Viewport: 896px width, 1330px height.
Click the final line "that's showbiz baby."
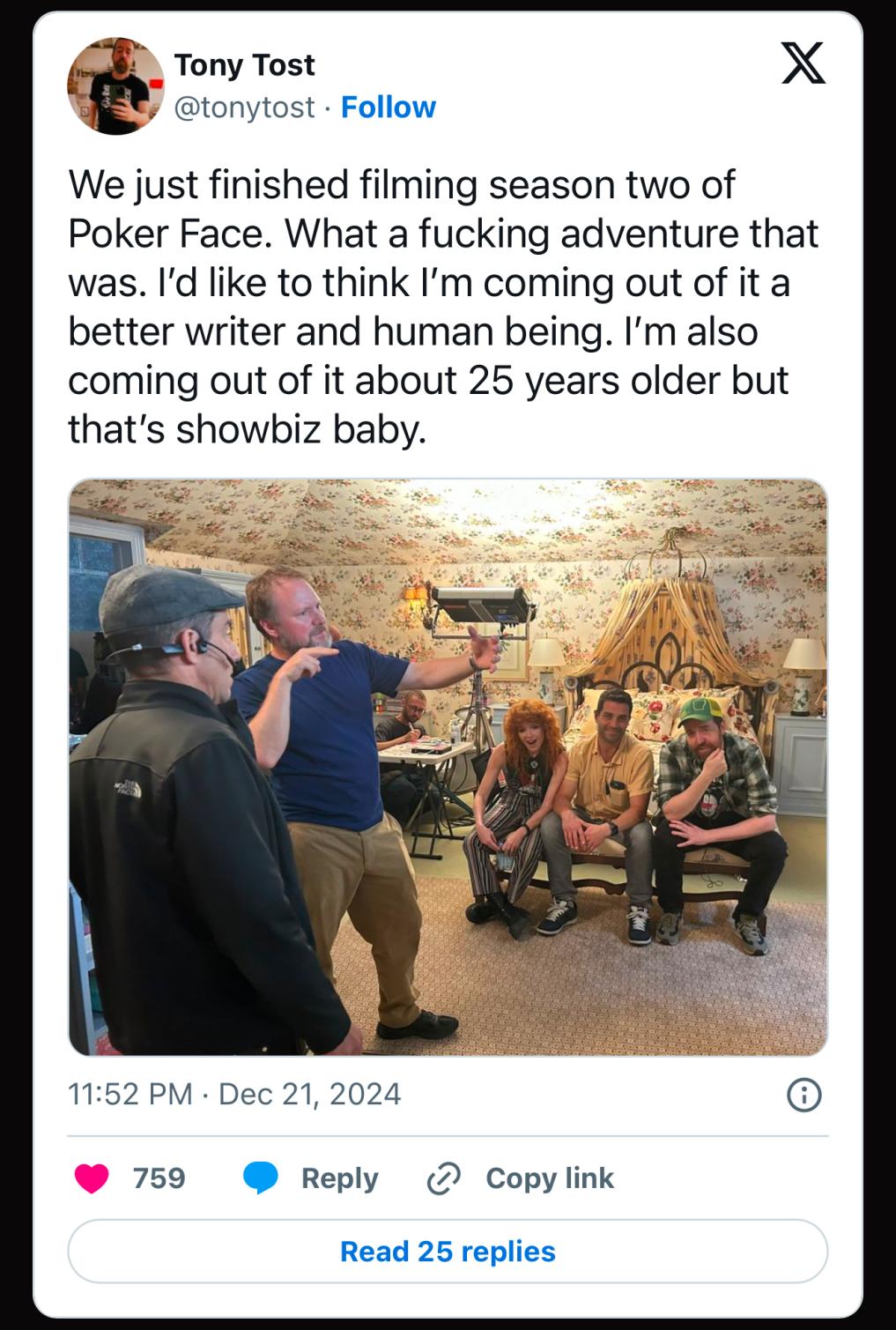(x=248, y=429)
